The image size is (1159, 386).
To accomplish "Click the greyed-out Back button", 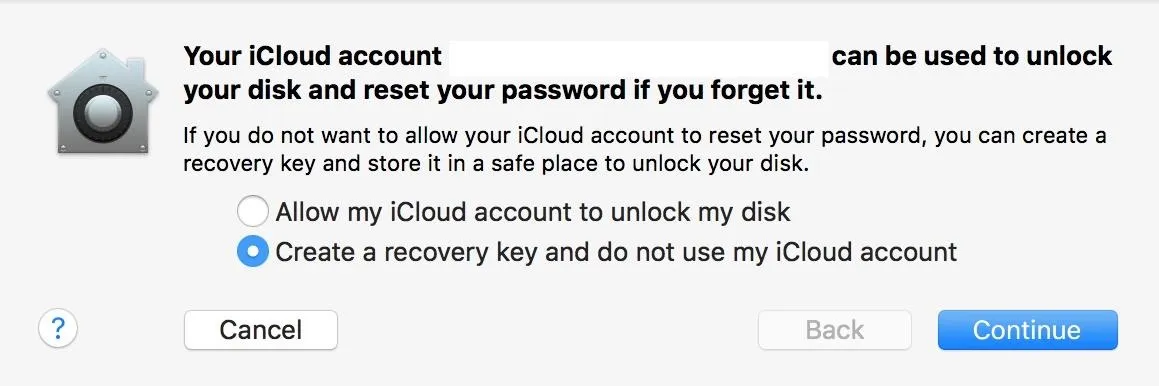I will click(835, 330).
